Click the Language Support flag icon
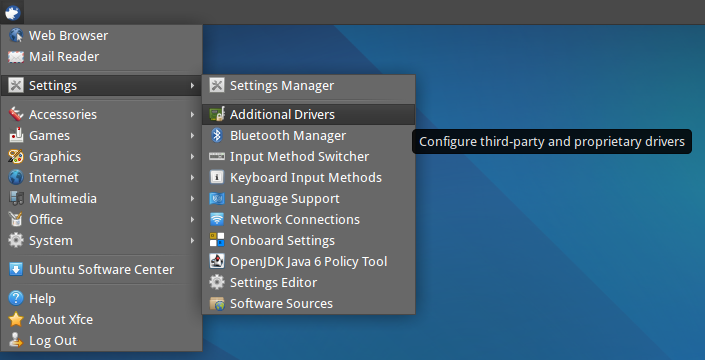The height and width of the screenshot is (360, 705). (x=217, y=198)
